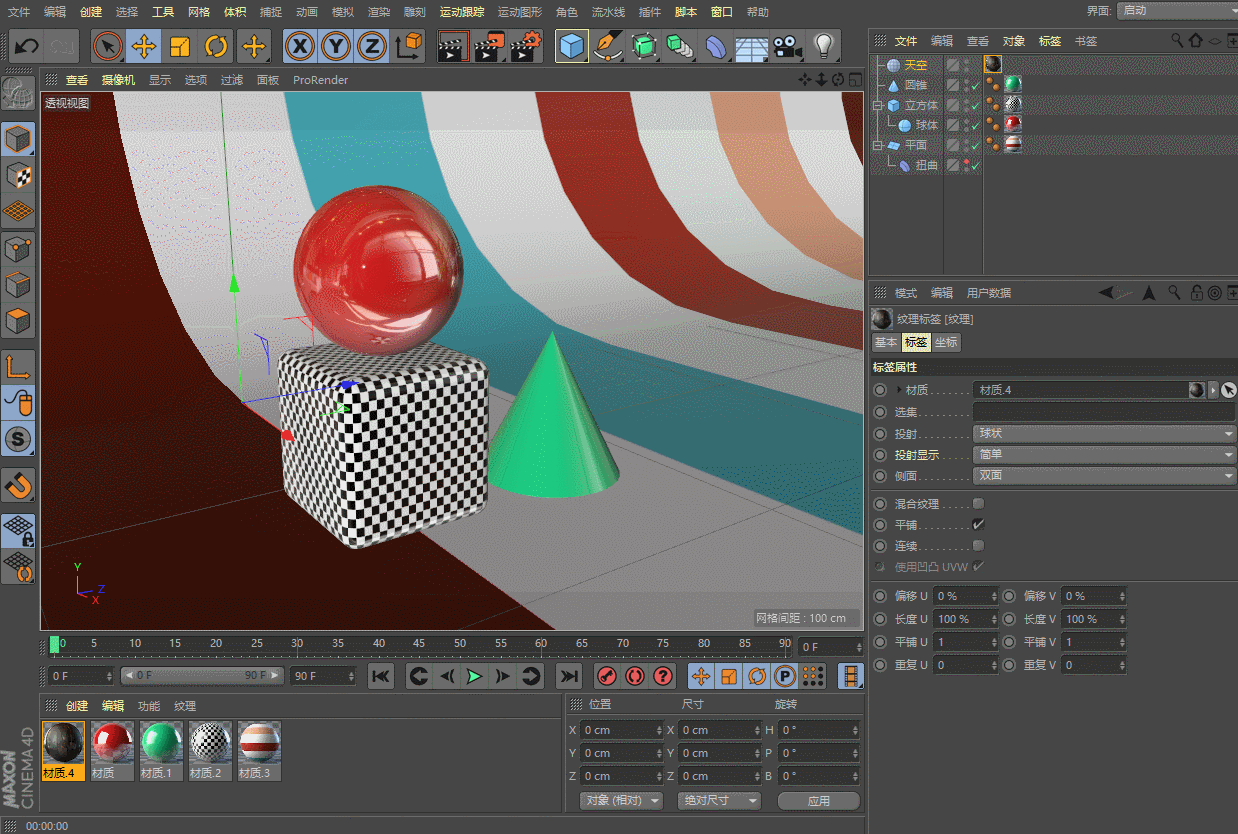Click the Camera object icon

pos(788,46)
